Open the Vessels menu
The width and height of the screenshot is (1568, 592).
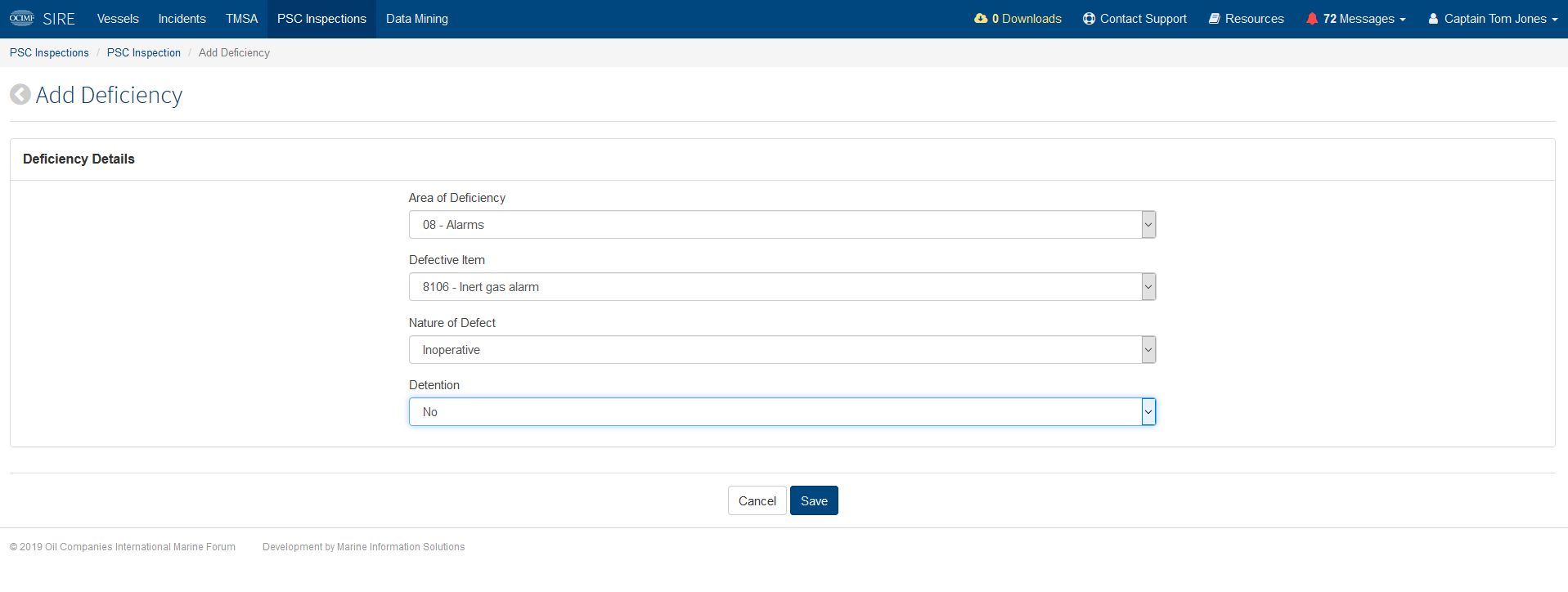(118, 19)
